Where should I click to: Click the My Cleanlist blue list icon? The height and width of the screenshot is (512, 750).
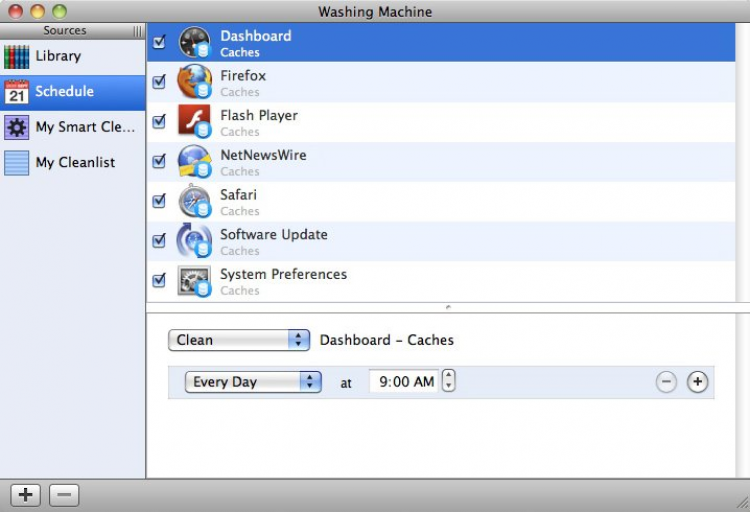click(x=17, y=163)
